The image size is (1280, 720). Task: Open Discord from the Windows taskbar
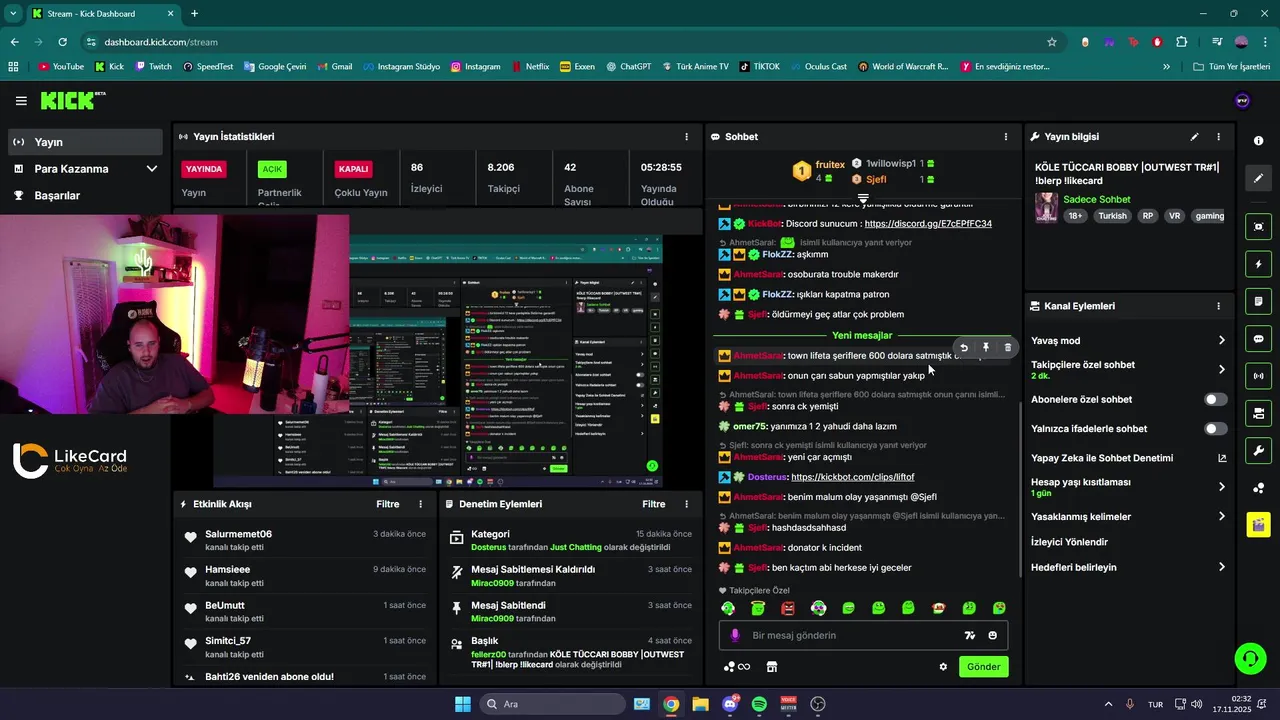click(730, 704)
